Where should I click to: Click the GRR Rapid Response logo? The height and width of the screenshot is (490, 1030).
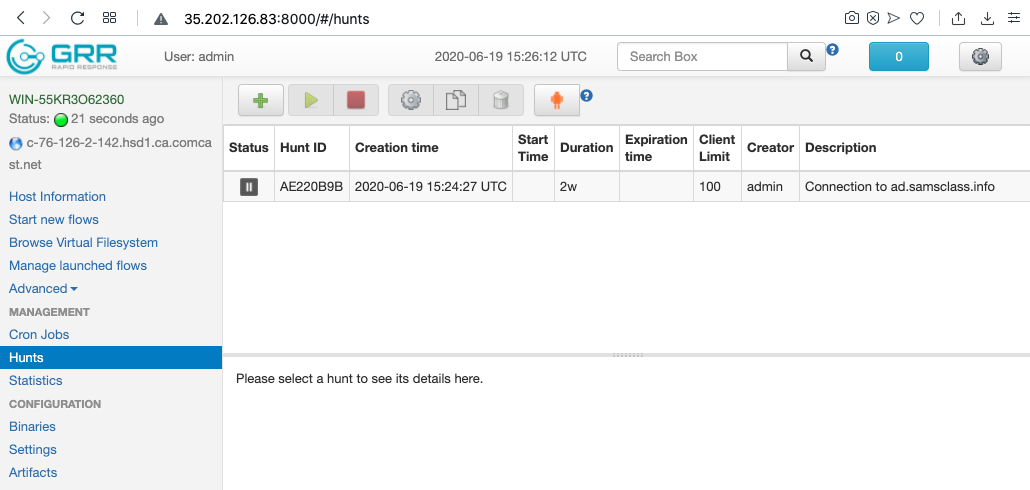click(62, 56)
